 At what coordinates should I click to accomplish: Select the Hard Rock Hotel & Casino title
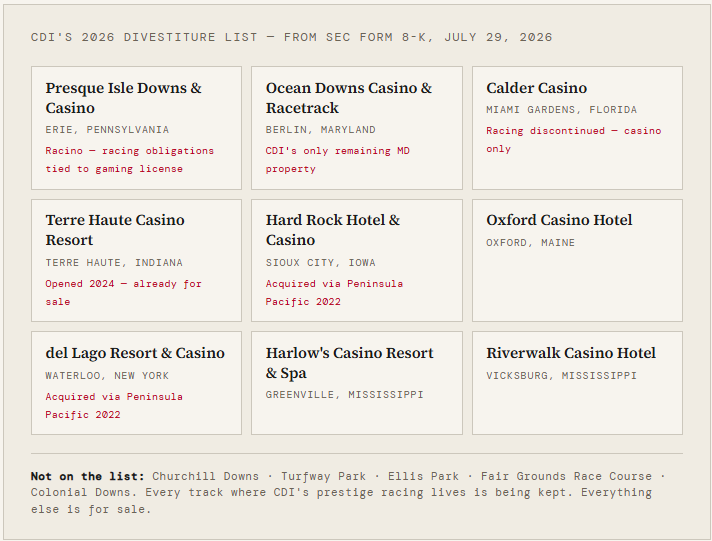click(x=333, y=230)
